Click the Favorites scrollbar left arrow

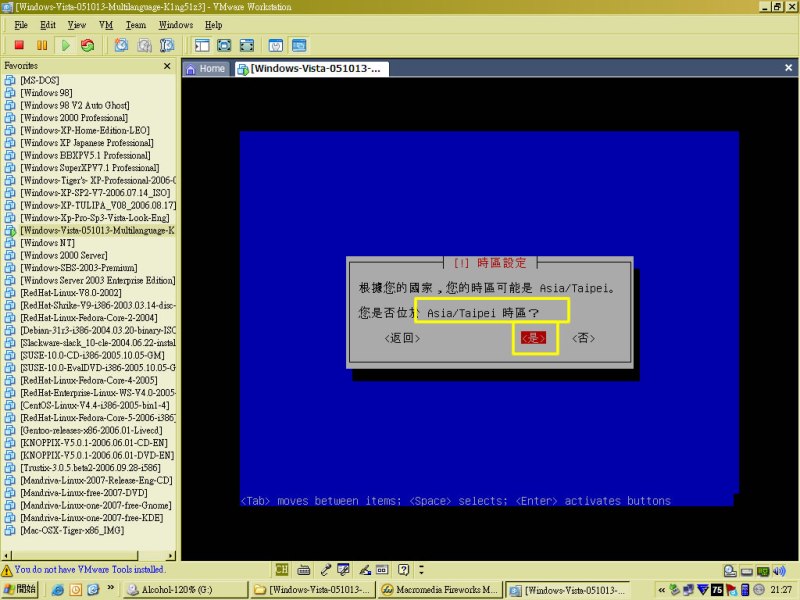coord(6,555)
